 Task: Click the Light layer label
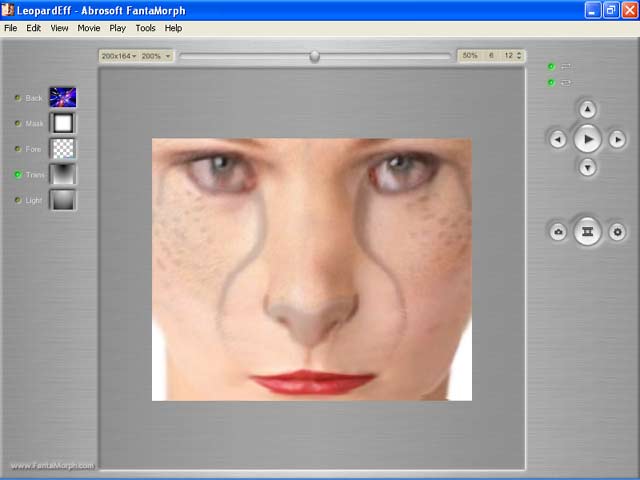(x=34, y=201)
